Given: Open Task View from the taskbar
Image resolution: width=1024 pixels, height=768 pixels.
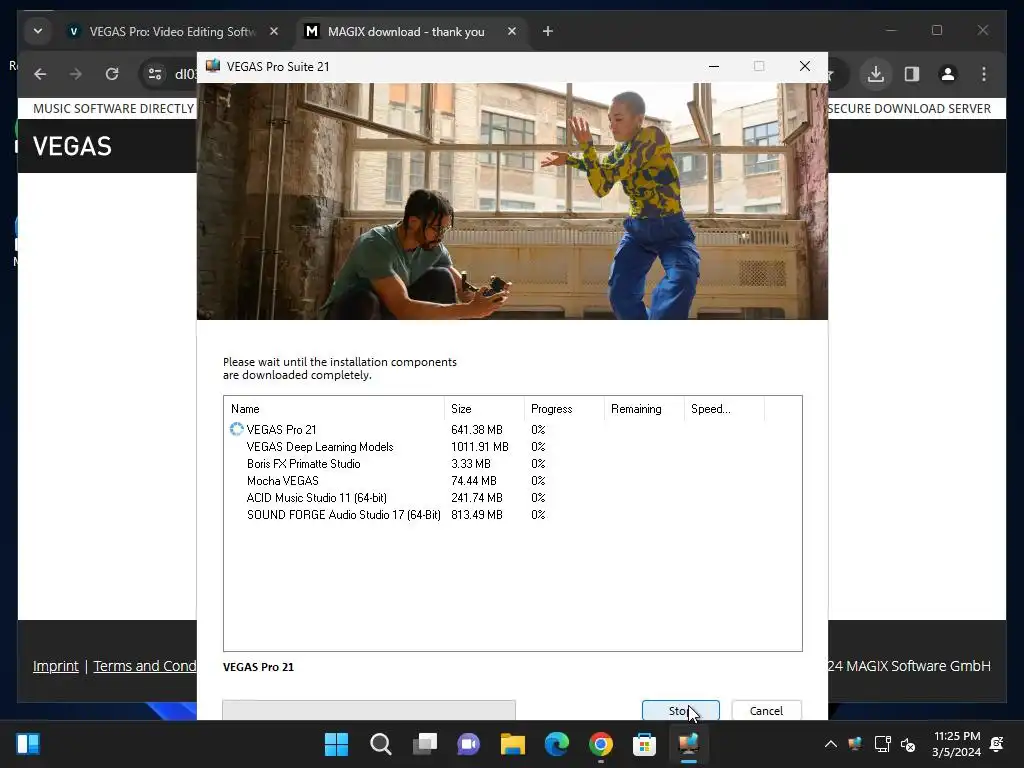Looking at the screenshot, I should pyautogui.click(x=424, y=744).
